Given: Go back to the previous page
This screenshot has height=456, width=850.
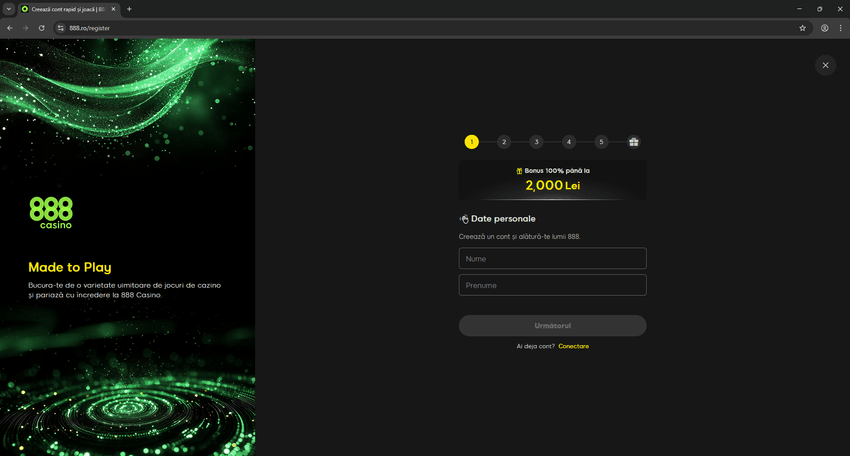Looking at the screenshot, I should pyautogui.click(x=9, y=28).
